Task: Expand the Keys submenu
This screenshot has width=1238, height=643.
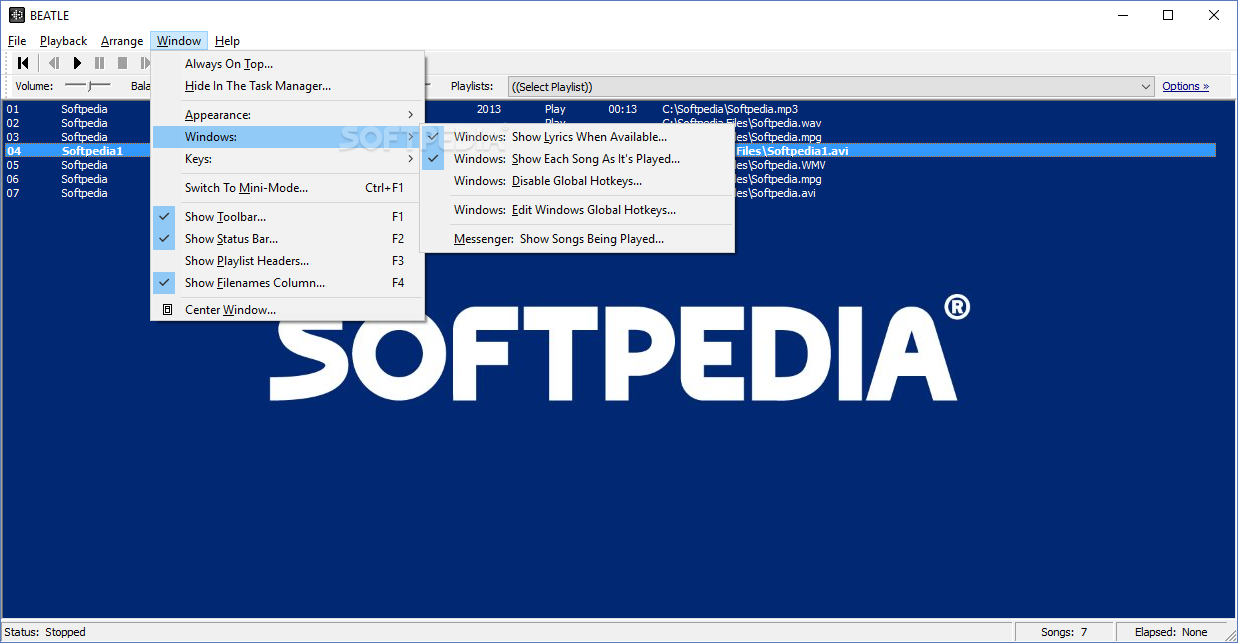Action: point(289,159)
